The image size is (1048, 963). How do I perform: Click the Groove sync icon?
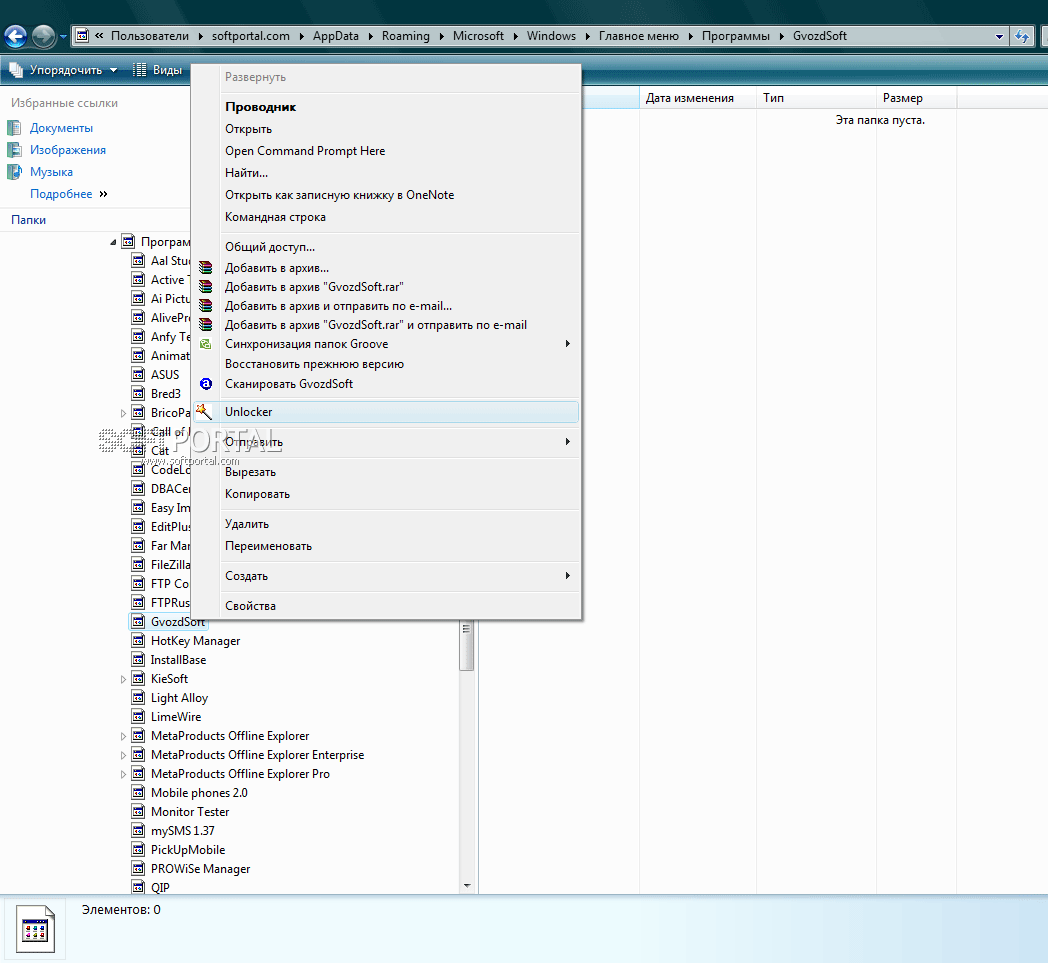click(x=206, y=344)
